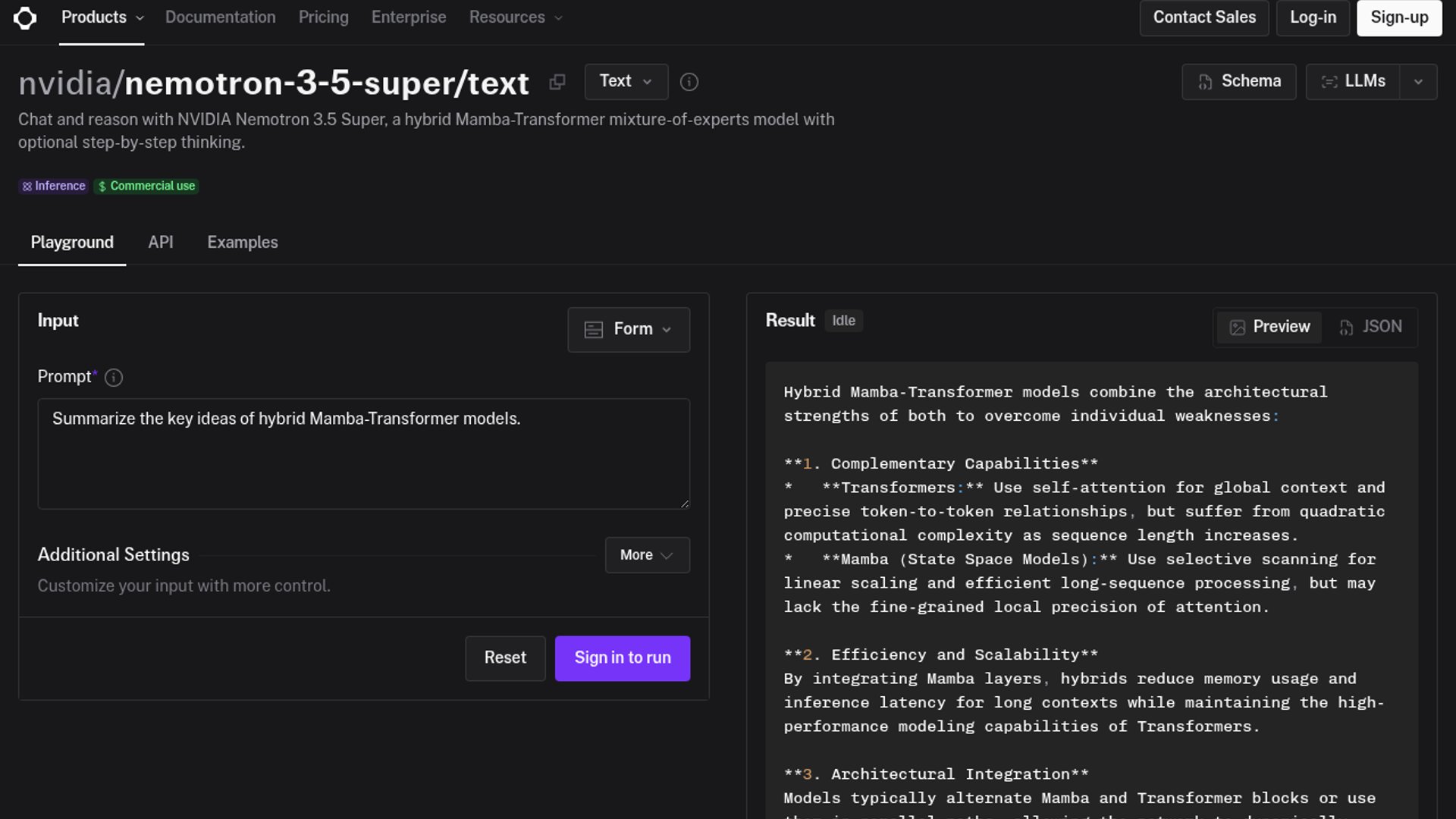Click the Log-in button

1313,17
